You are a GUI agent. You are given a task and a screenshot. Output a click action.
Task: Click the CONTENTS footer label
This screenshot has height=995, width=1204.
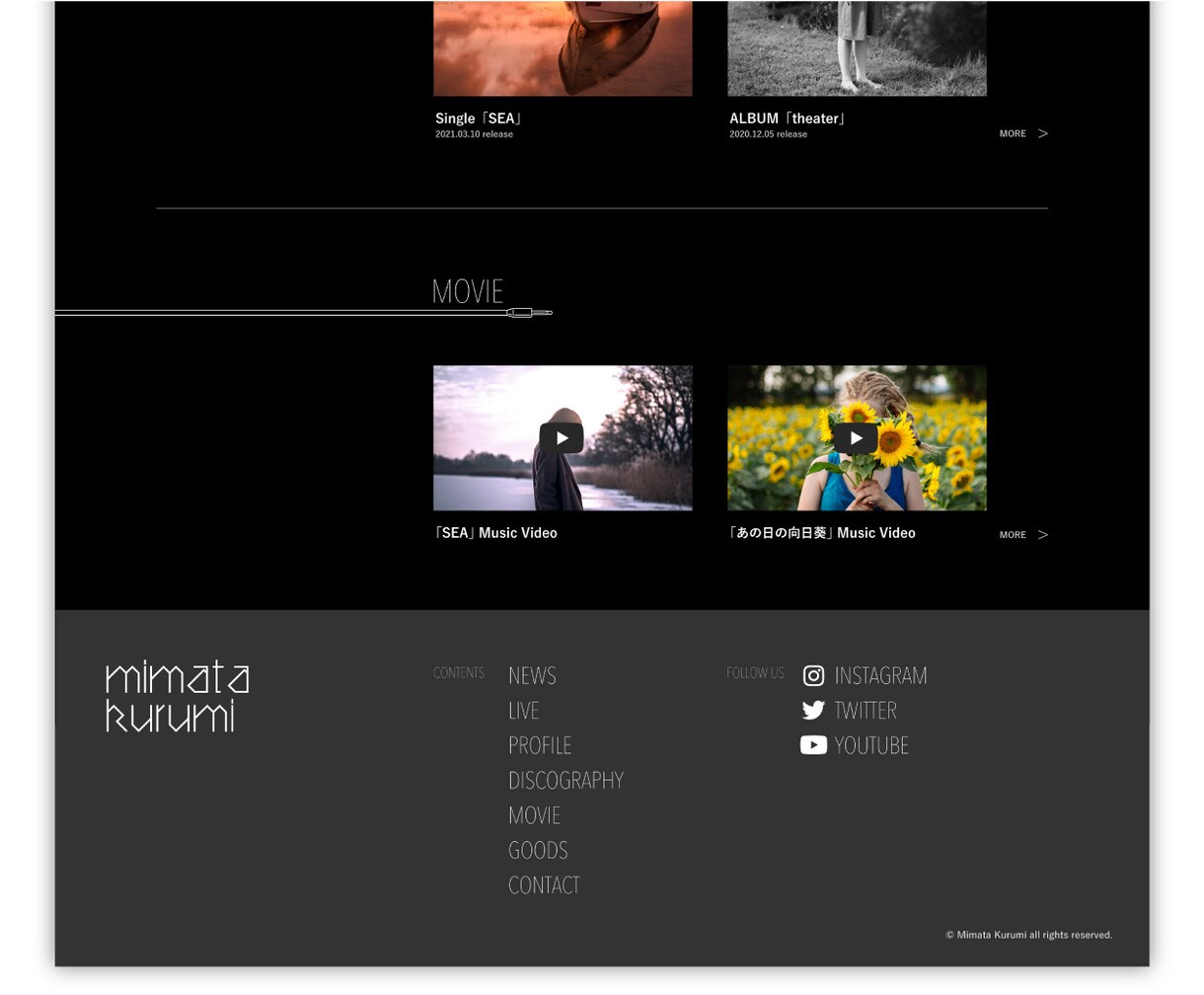coord(459,673)
